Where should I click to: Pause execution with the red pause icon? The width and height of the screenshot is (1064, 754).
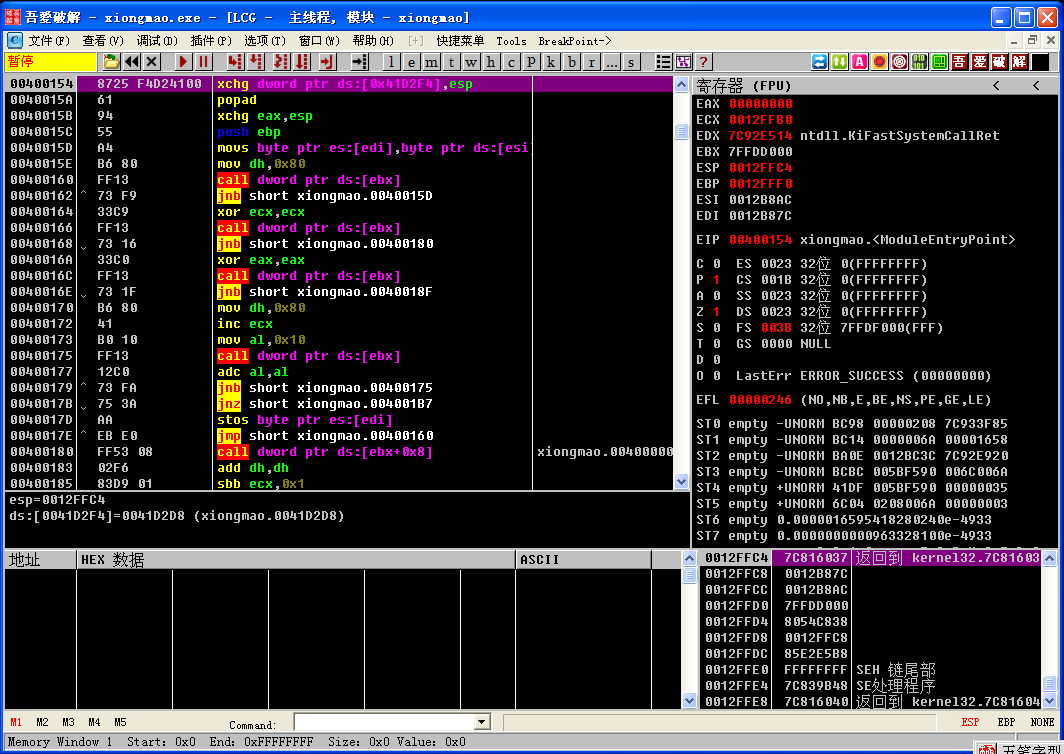click(x=203, y=62)
